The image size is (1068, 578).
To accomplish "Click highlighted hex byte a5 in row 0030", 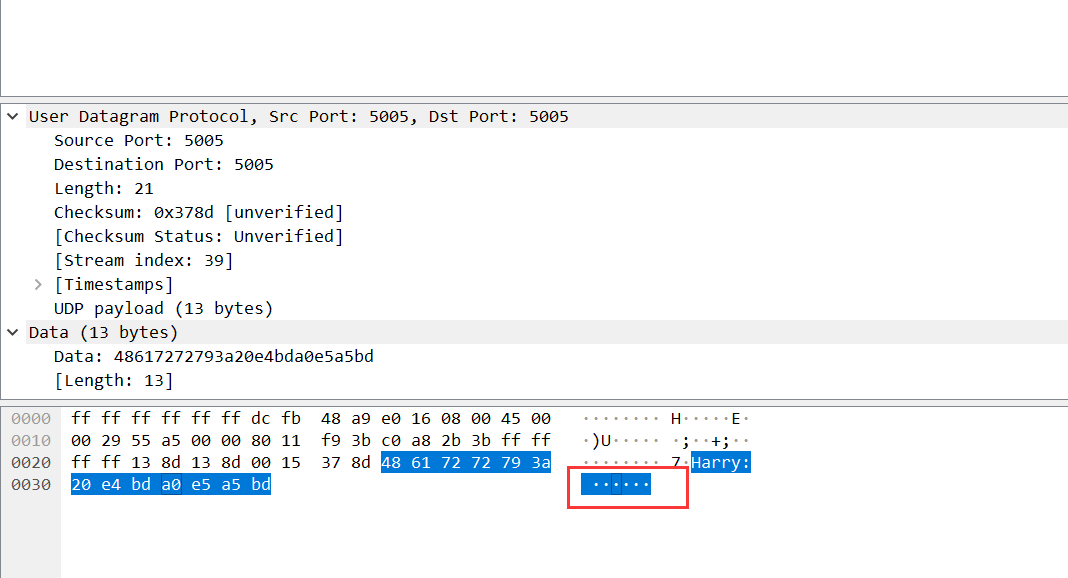I will [231, 485].
